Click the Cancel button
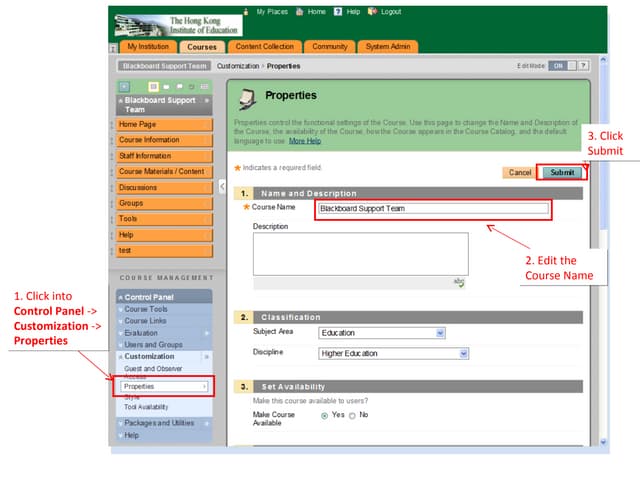Screen dimensions: 640x480 click(x=520, y=173)
